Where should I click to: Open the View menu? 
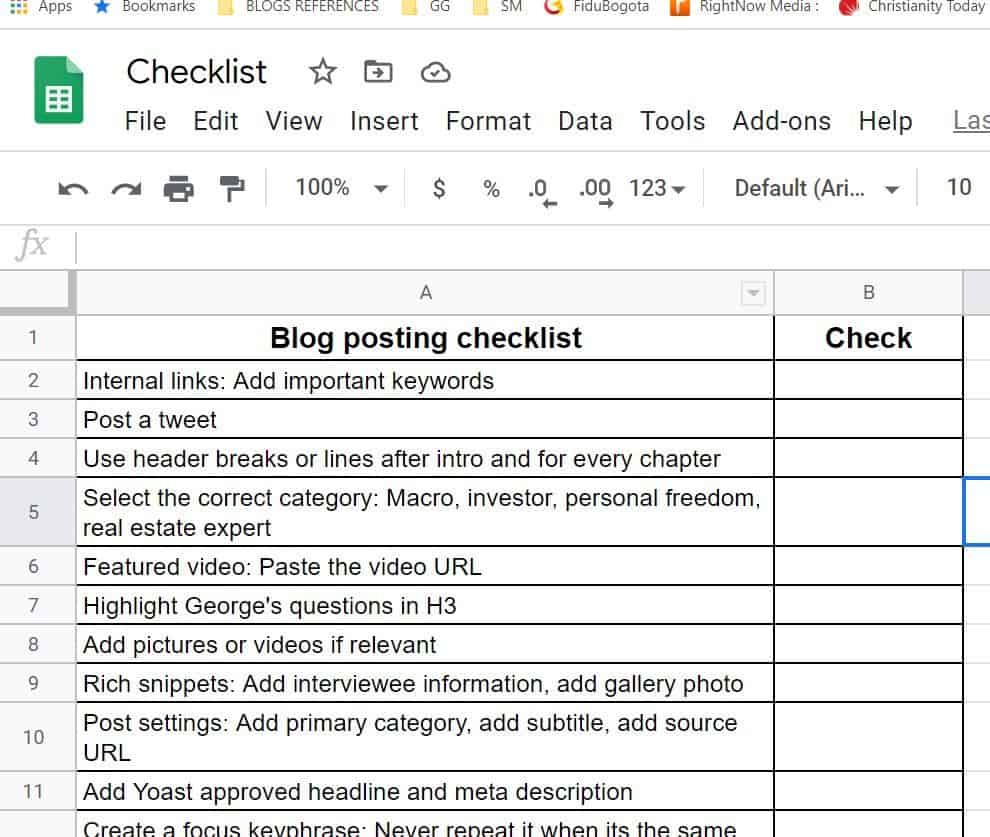(x=294, y=121)
